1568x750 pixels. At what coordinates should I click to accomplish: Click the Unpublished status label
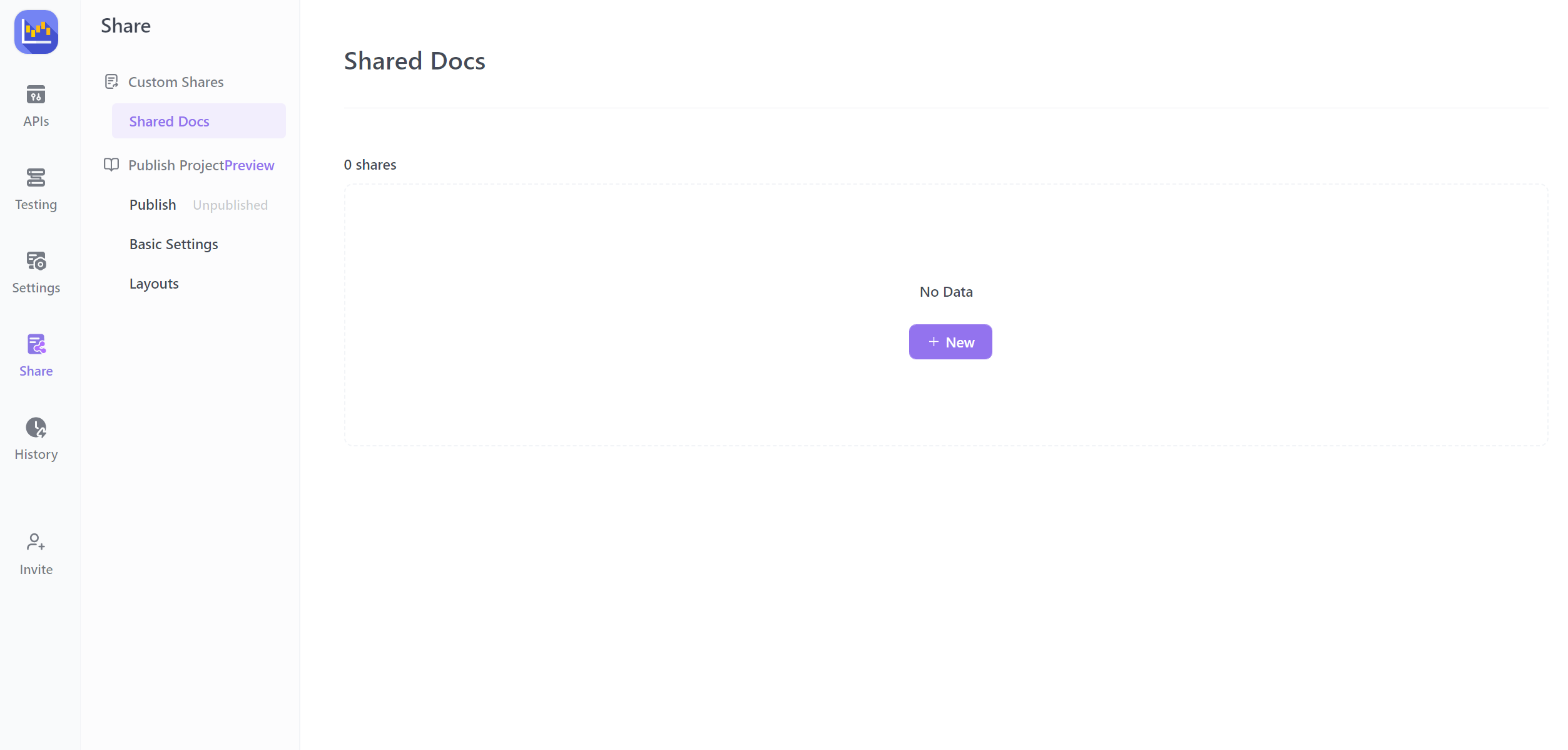point(230,205)
